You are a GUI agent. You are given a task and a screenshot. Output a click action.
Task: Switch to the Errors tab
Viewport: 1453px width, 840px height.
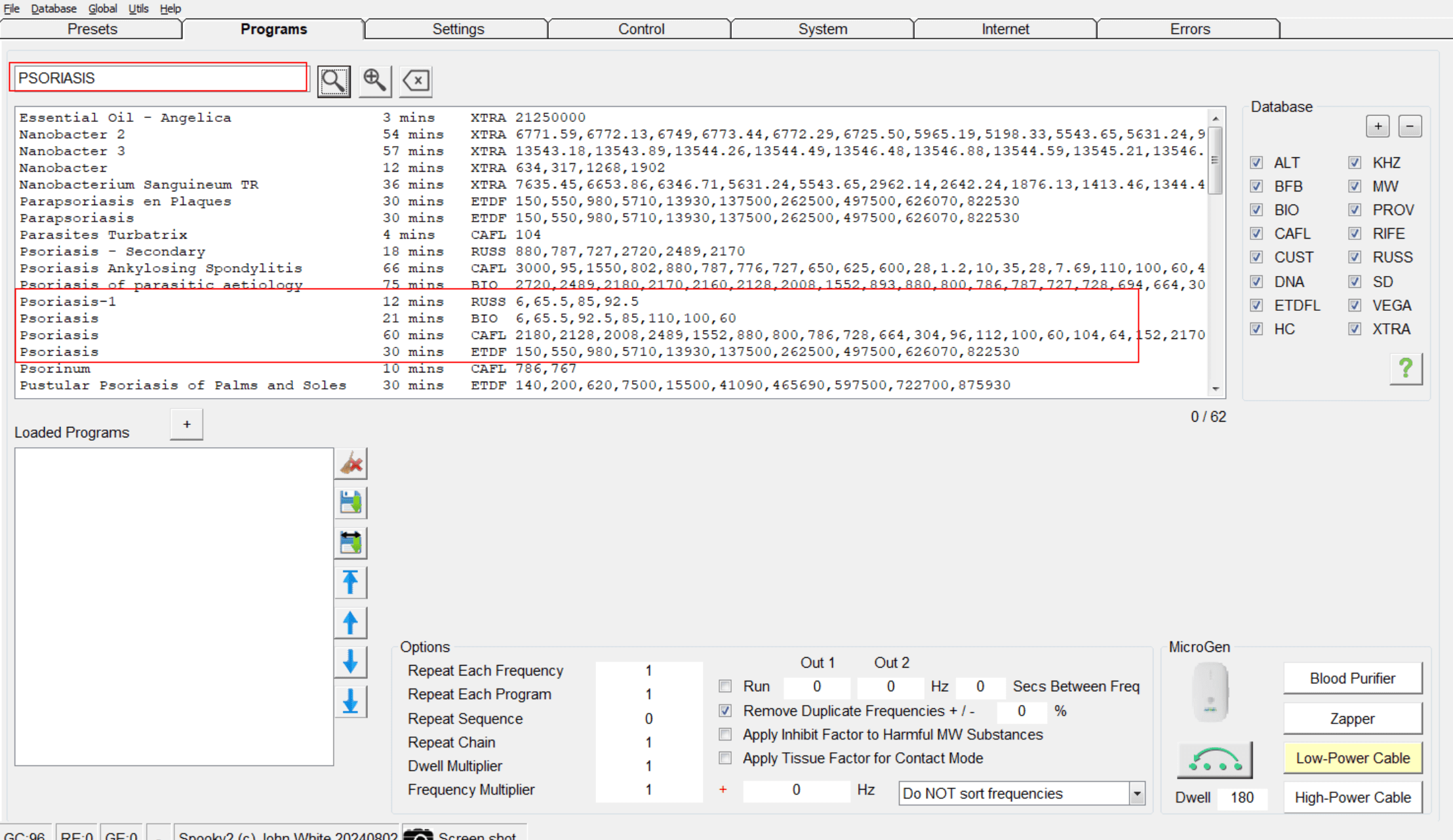pos(1189,29)
